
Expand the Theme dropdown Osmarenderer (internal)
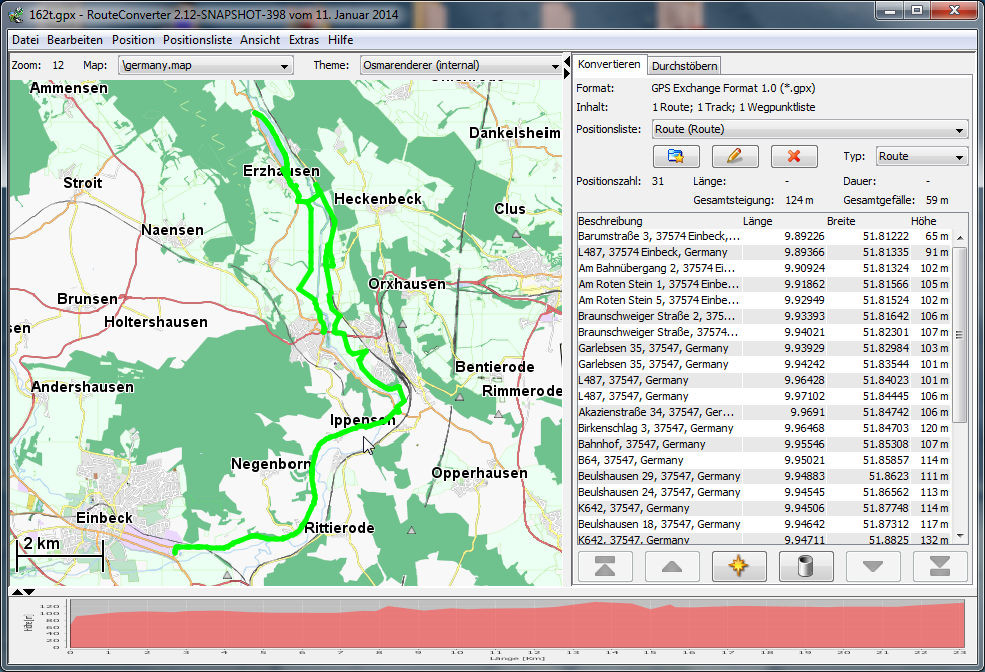tap(460, 65)
